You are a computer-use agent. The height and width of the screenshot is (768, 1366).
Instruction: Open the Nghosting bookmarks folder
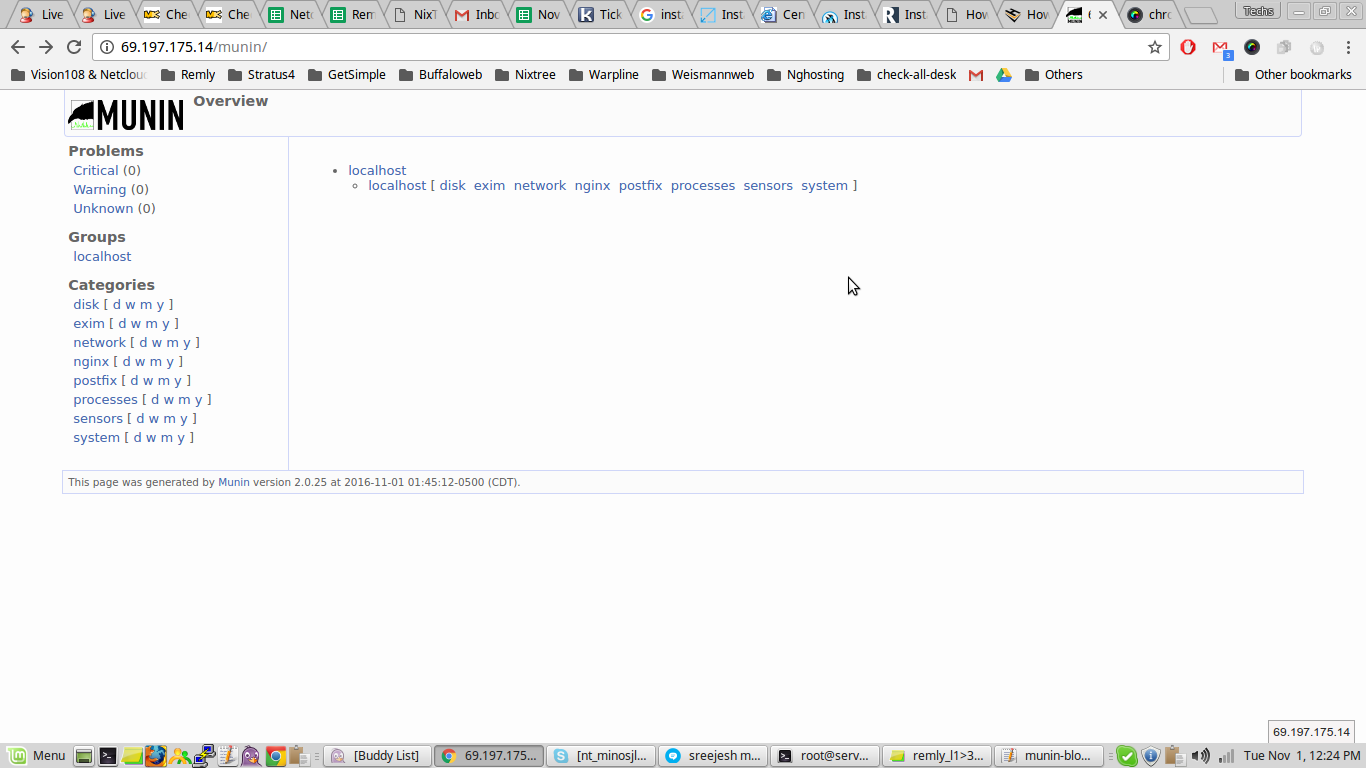pyautogui.click(x=805, y=75)
